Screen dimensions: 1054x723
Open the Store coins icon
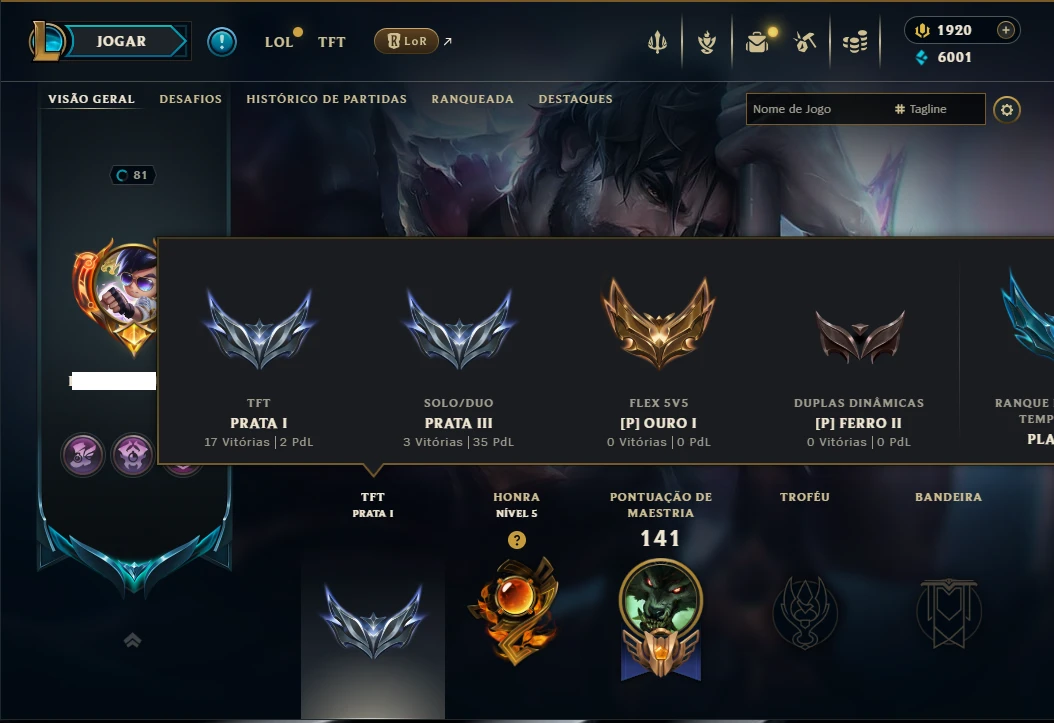[855, 42]
